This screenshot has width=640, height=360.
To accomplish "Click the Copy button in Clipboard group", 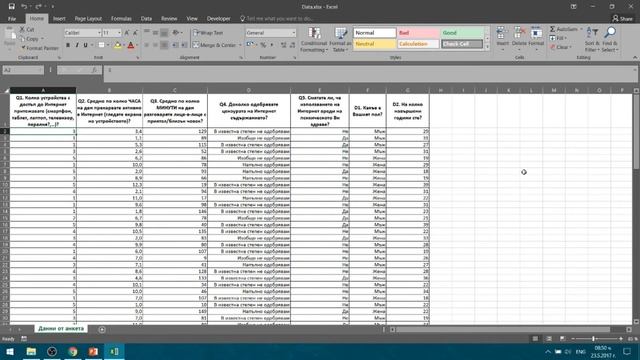I will [30, 39].
